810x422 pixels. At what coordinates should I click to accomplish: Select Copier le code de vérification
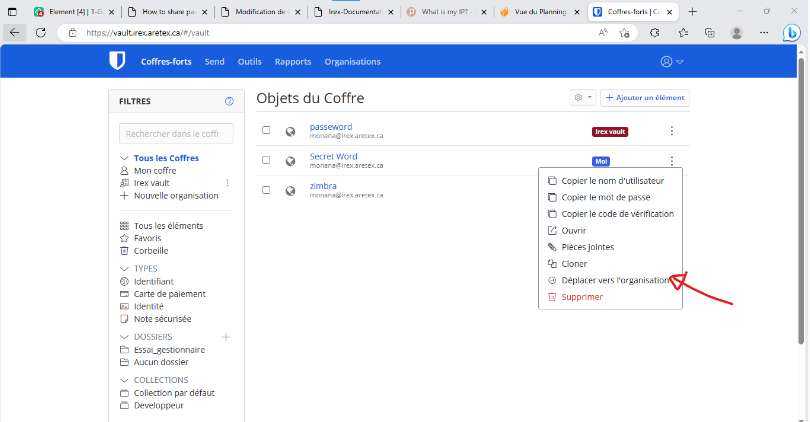(610, 214)
